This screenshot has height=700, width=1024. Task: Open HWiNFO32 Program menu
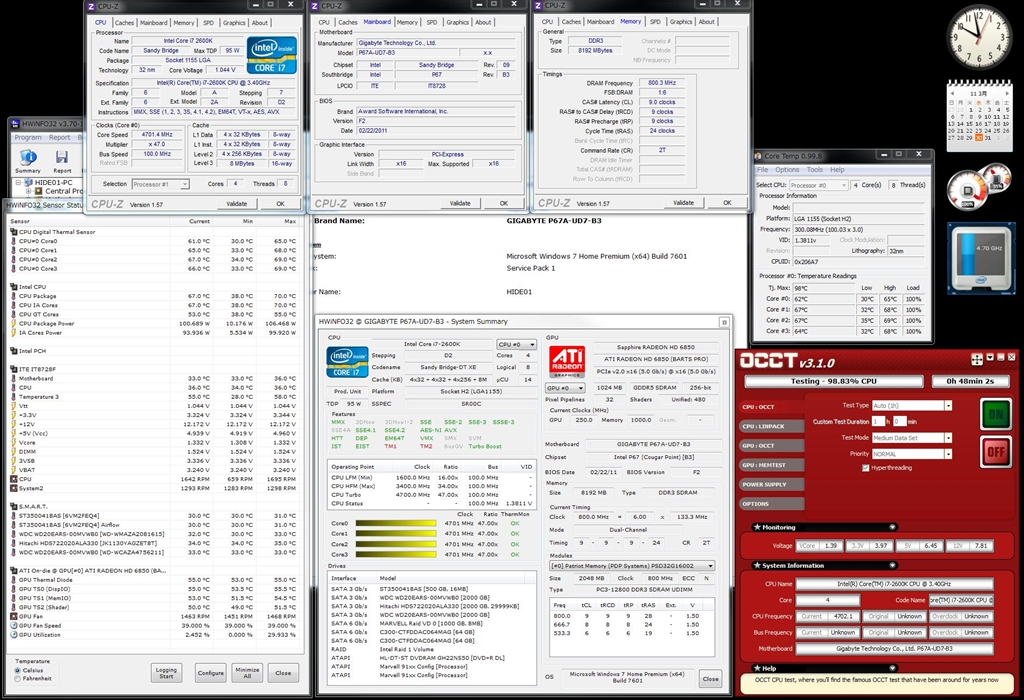coord(28,138)
